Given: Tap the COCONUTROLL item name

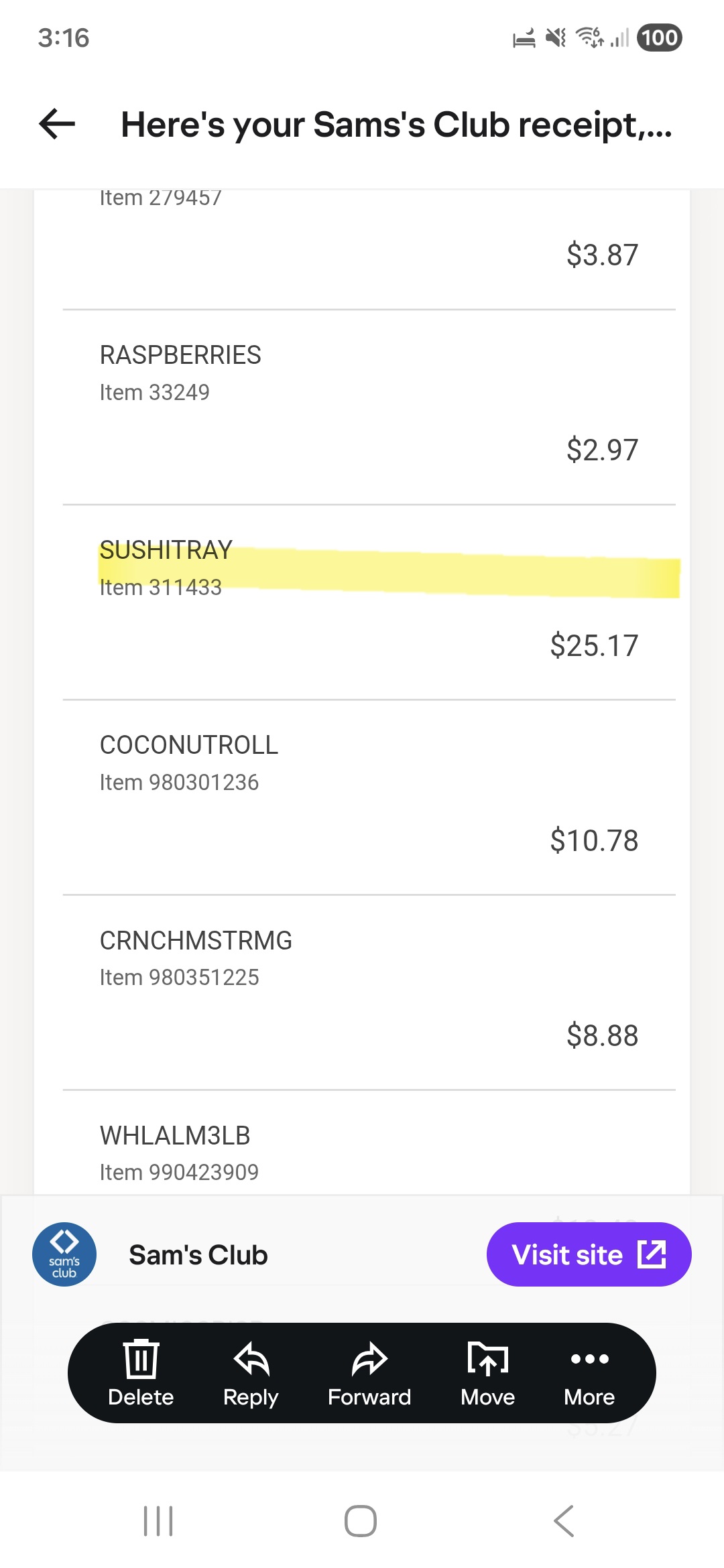Looking at the screenshot, I should pyautogui.click(x=189, y=745).
